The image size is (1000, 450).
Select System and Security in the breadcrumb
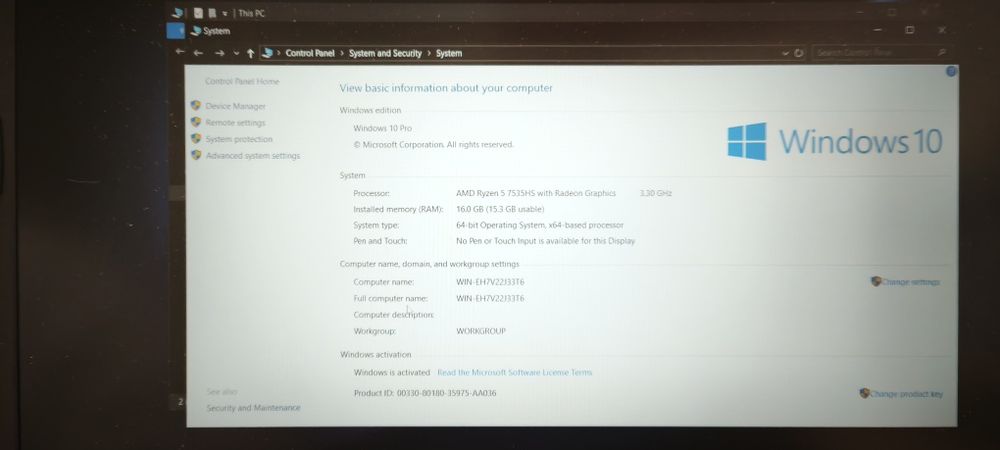pyautogui.click(x=385, y=54)
